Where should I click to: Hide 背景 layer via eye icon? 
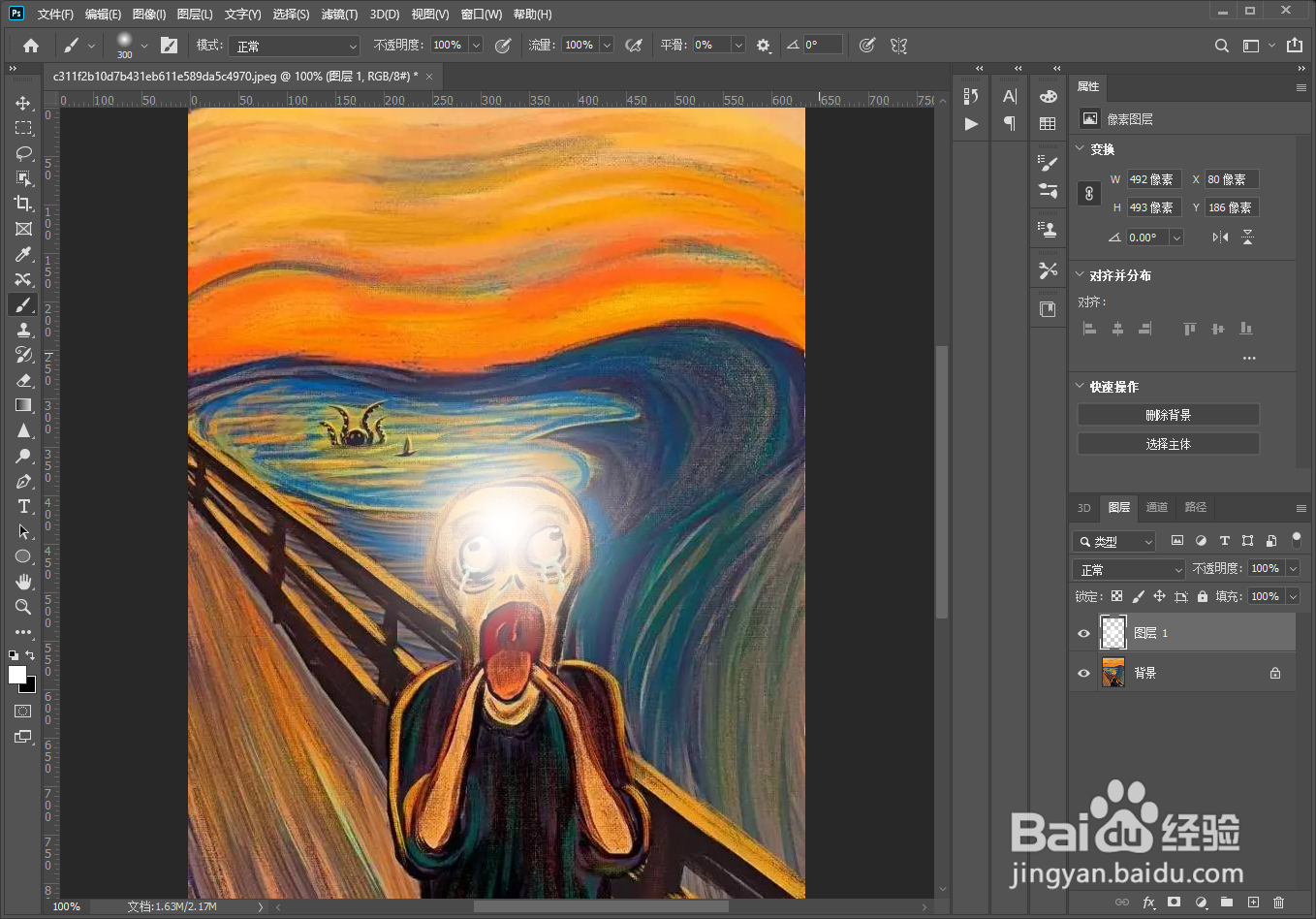click(x=1083, y=673)
